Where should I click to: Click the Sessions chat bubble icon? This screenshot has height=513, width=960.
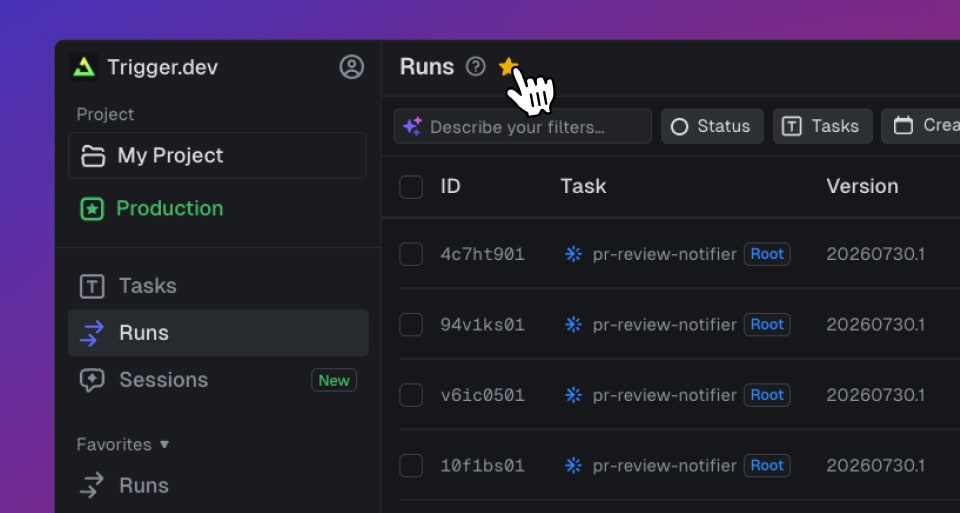(x=92, y=380)
